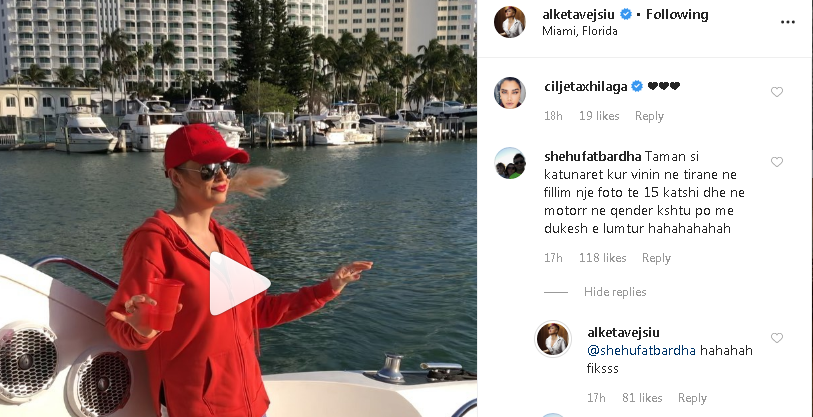Open shehufatbardha's avatar
The height and width of the screenshot is (417, 813).
coord(509,163)
